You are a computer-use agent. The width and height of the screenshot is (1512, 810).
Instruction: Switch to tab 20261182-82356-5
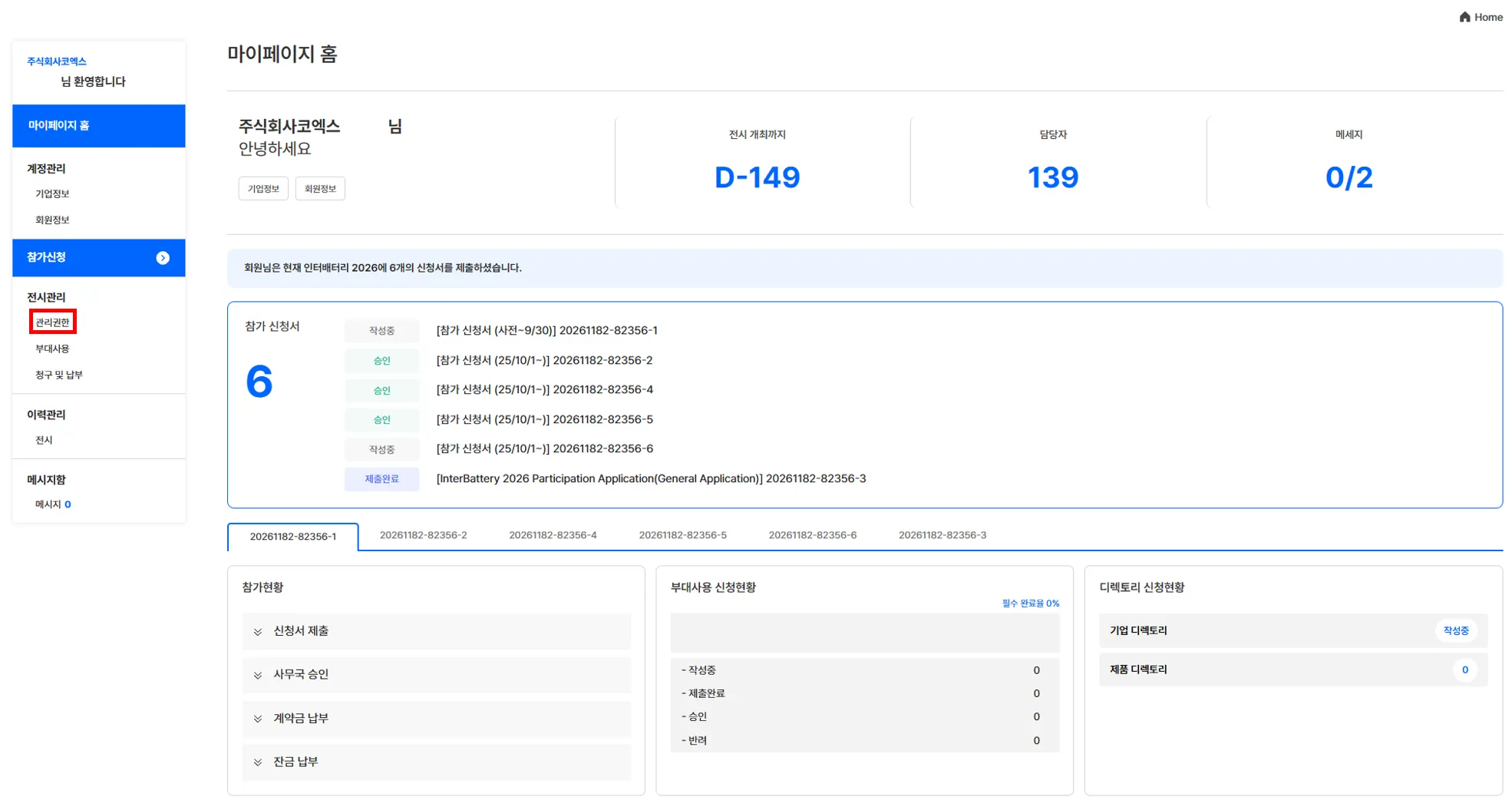tap(682, 535)
